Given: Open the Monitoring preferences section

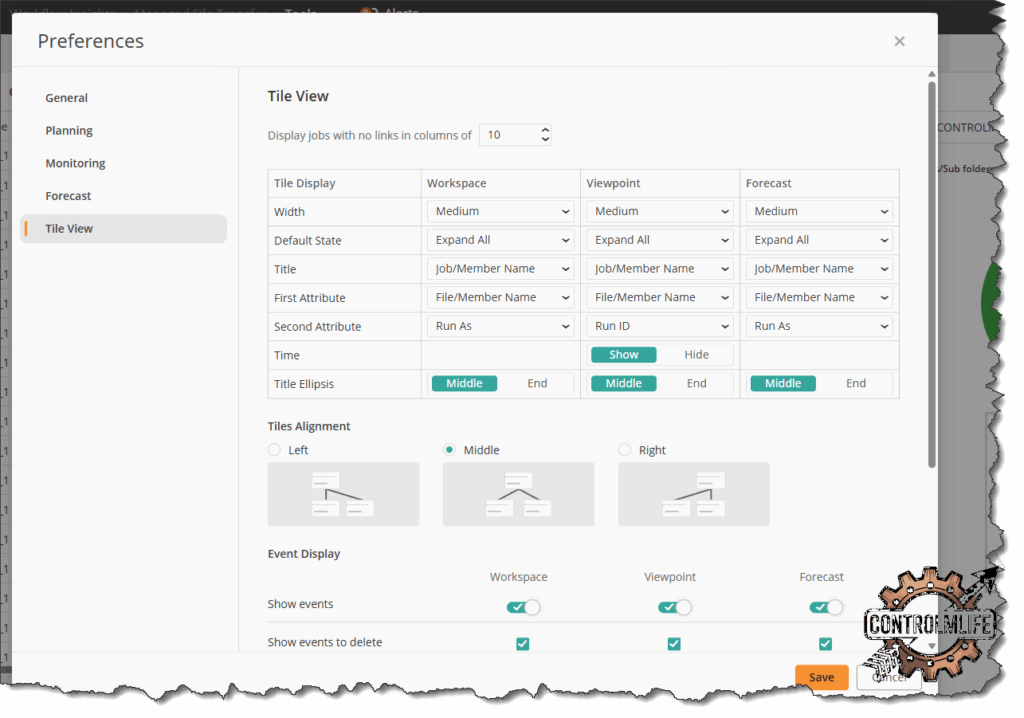Looking at the screenshot, I should [x=75, y=163].
